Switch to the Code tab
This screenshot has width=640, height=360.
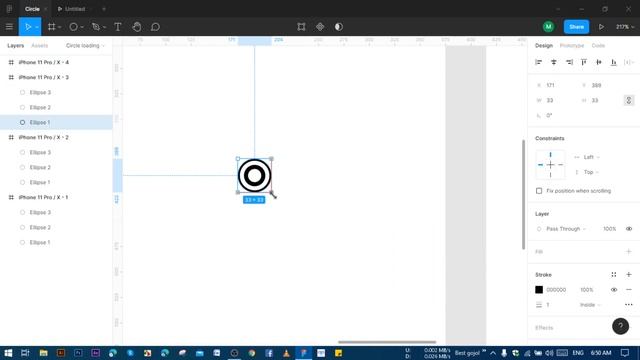click(598, 46)
